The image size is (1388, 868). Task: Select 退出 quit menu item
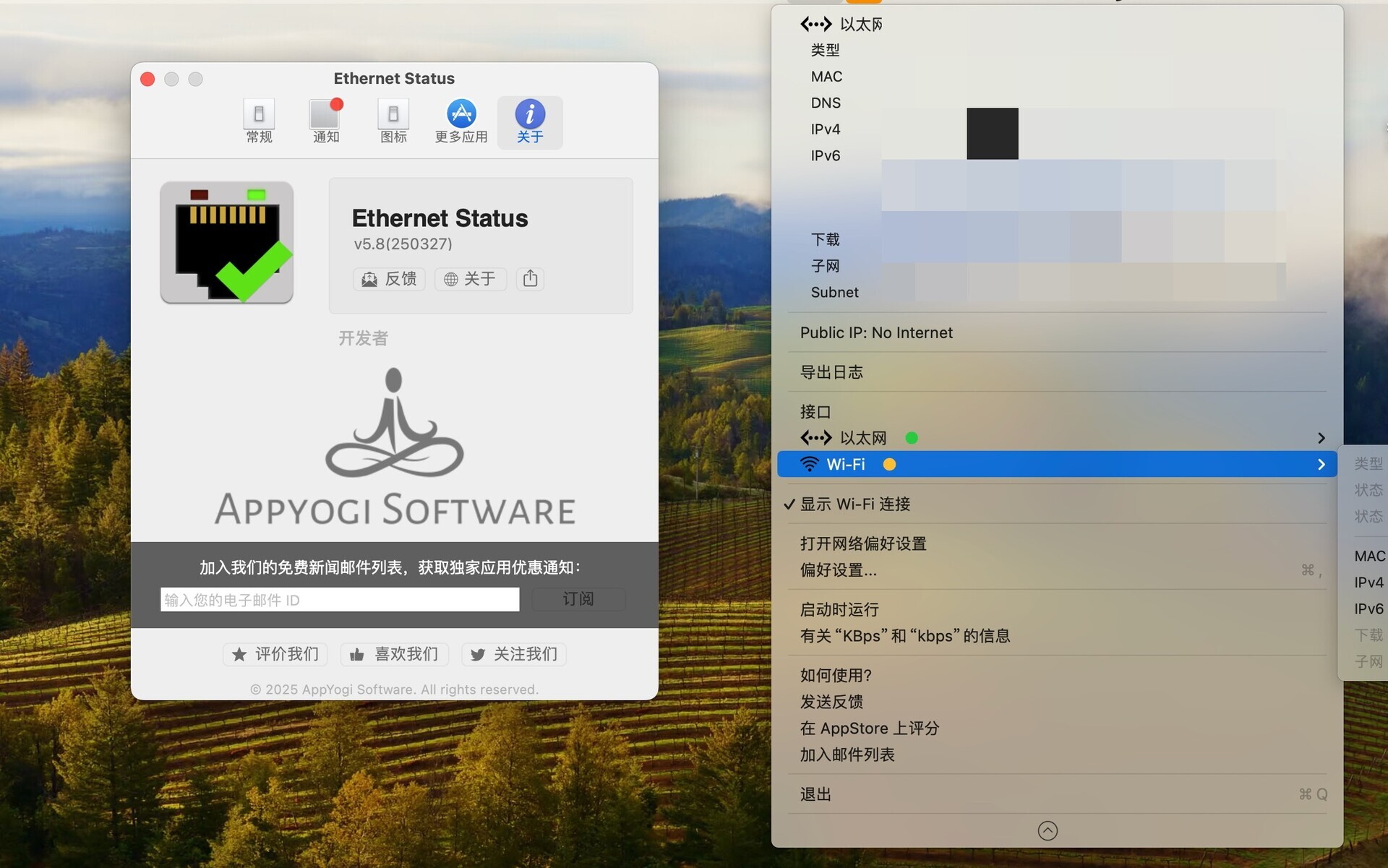(1057, 794)
